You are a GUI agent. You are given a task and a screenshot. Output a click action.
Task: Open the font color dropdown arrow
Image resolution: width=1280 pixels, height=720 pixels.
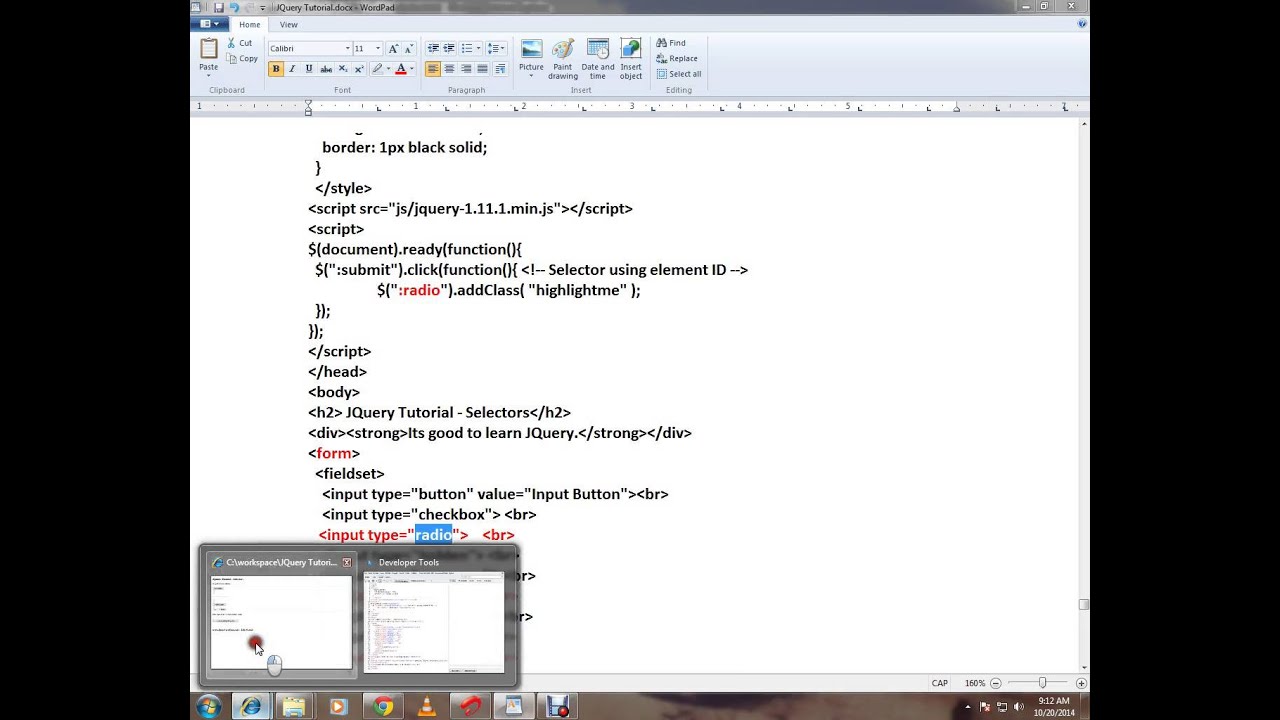point(412,69)
